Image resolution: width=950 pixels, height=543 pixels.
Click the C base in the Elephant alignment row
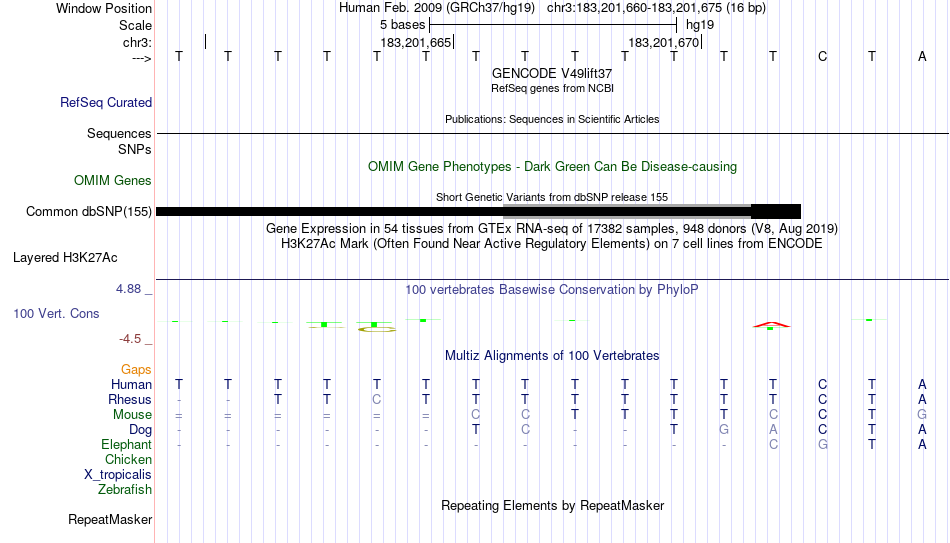tap(773, 444)
